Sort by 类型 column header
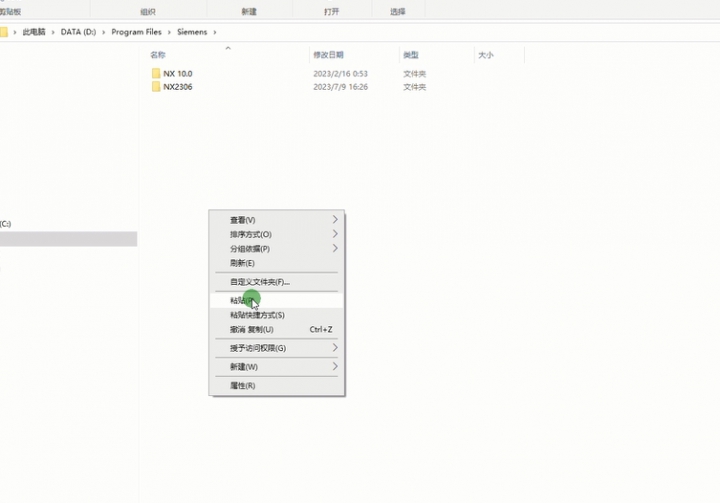 (411, 55)
